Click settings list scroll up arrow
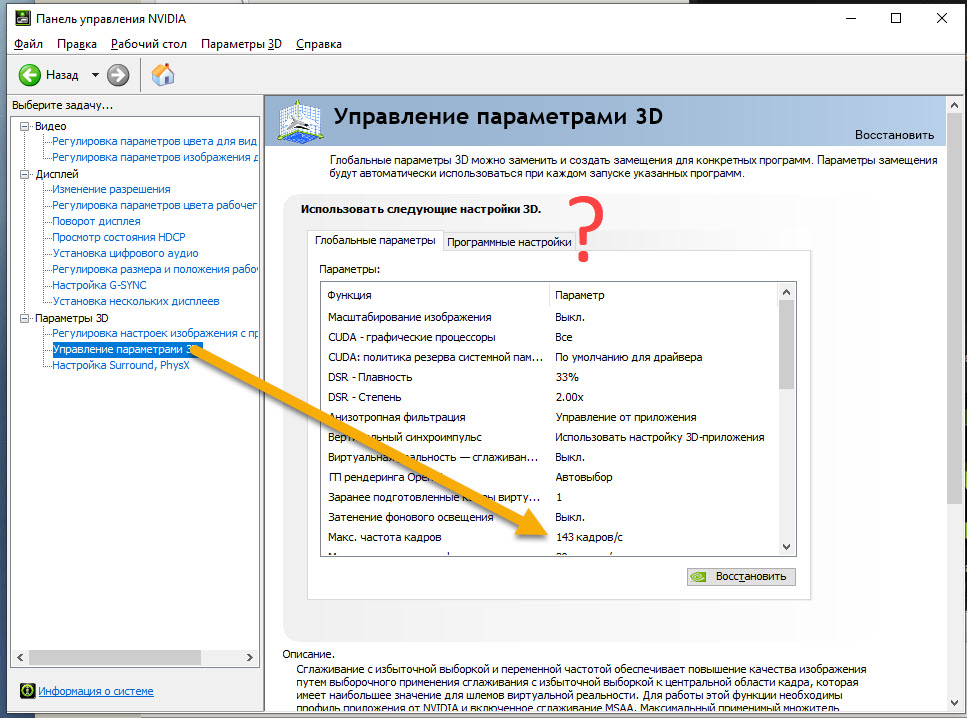 point(786,292)
